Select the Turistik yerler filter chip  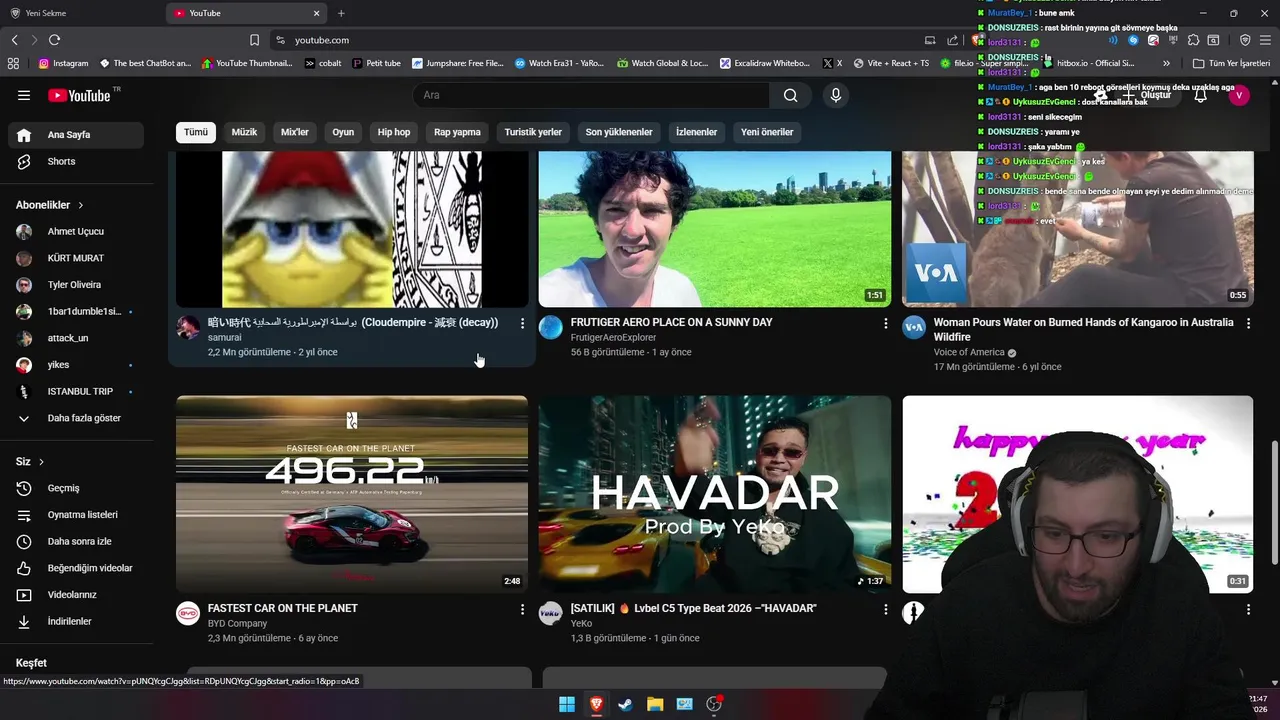(533, 132)
